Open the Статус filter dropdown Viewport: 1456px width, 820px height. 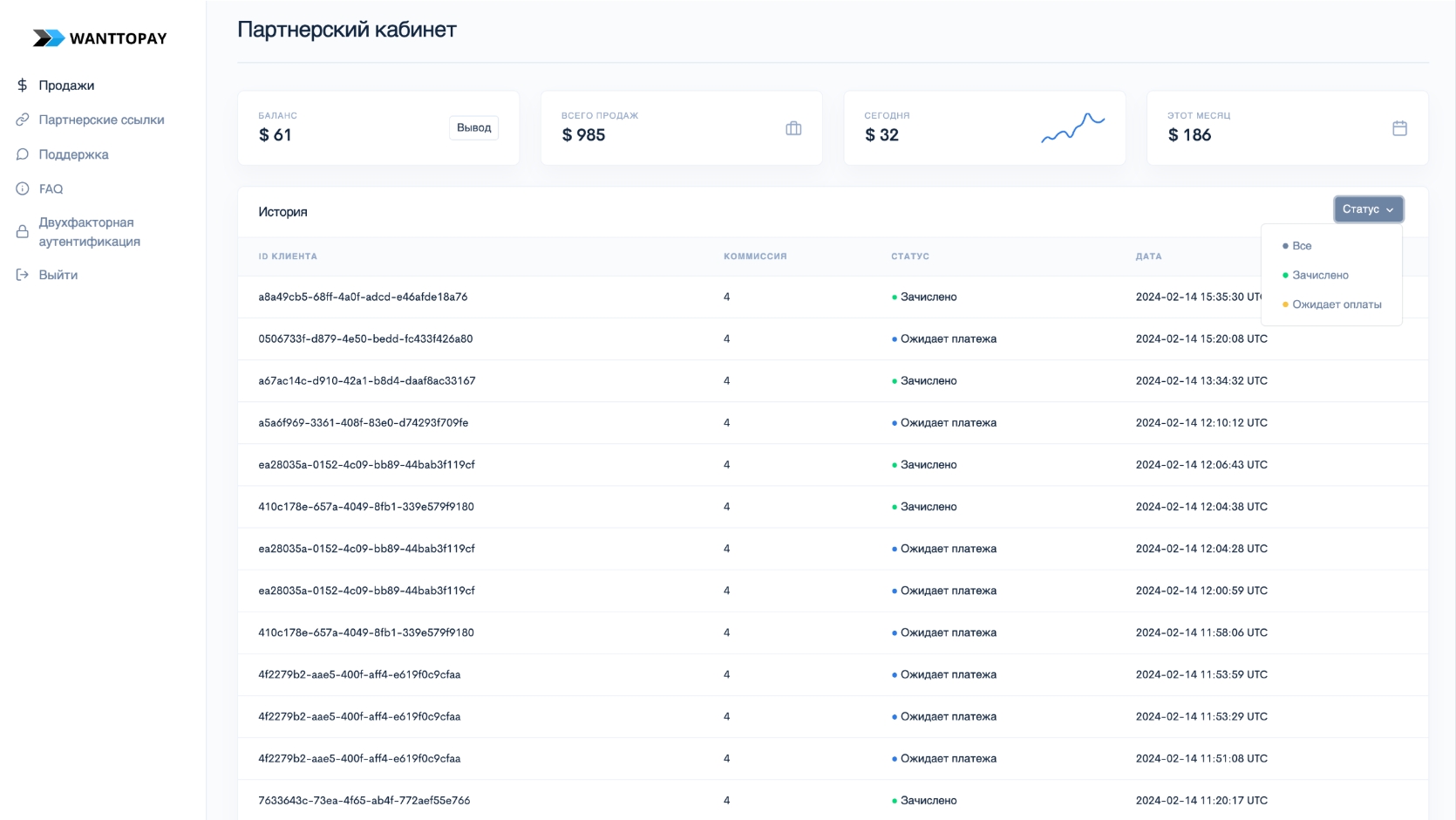[x=1368, y=209]
